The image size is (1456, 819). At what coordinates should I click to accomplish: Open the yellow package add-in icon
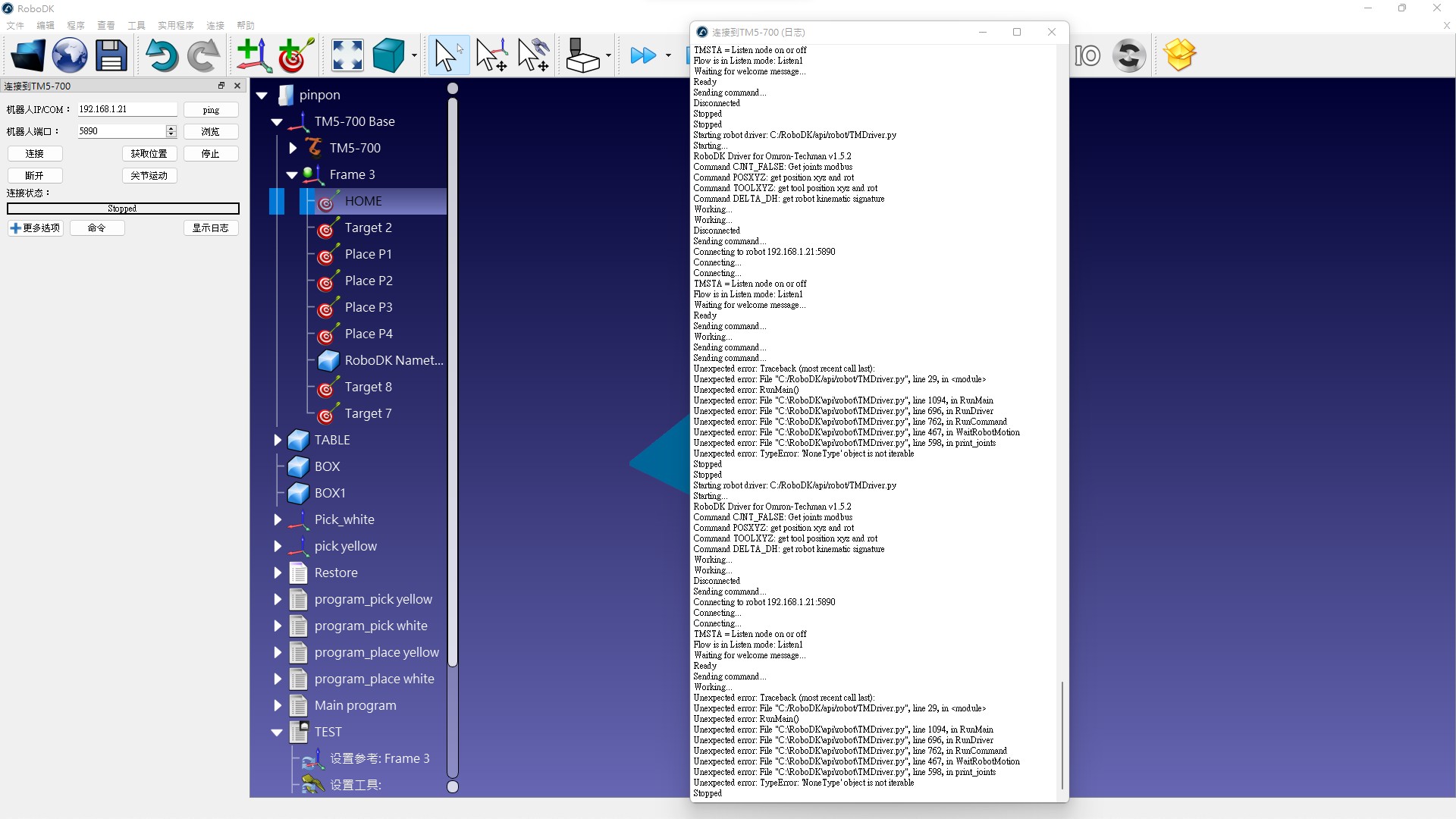click(x=1179, y=55)
